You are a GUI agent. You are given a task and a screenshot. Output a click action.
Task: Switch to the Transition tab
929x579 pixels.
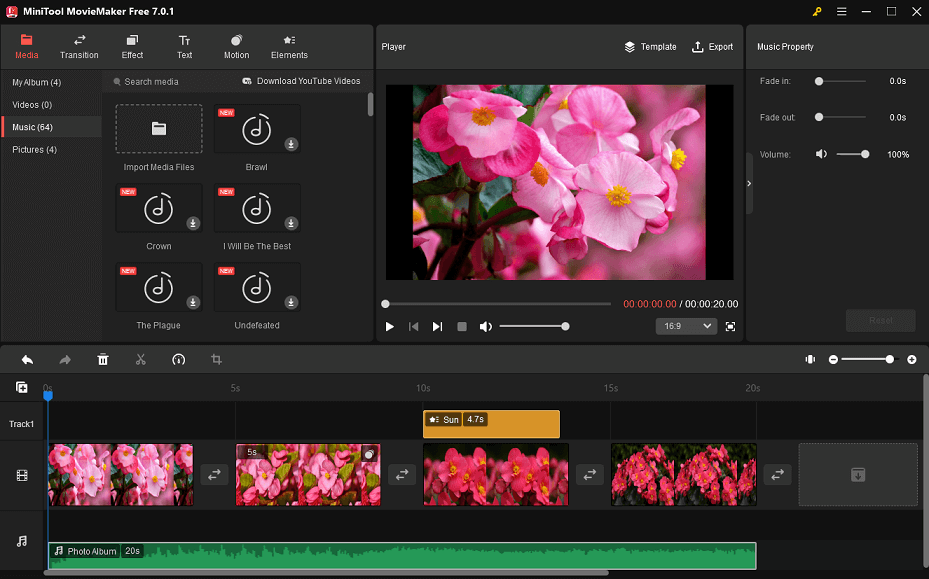pyautogui.click(x=79, y=46)
